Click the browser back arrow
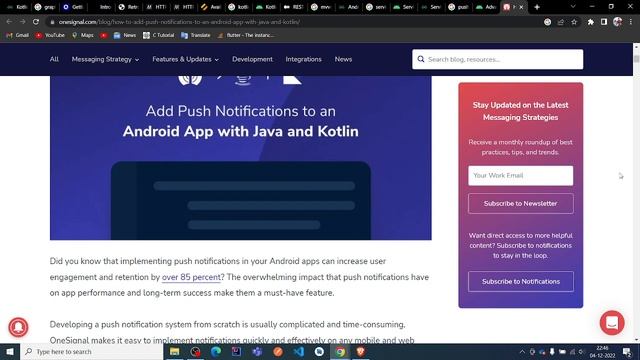Screen dimensions: 640x360 pyautogui.click(x=9, y=22)
